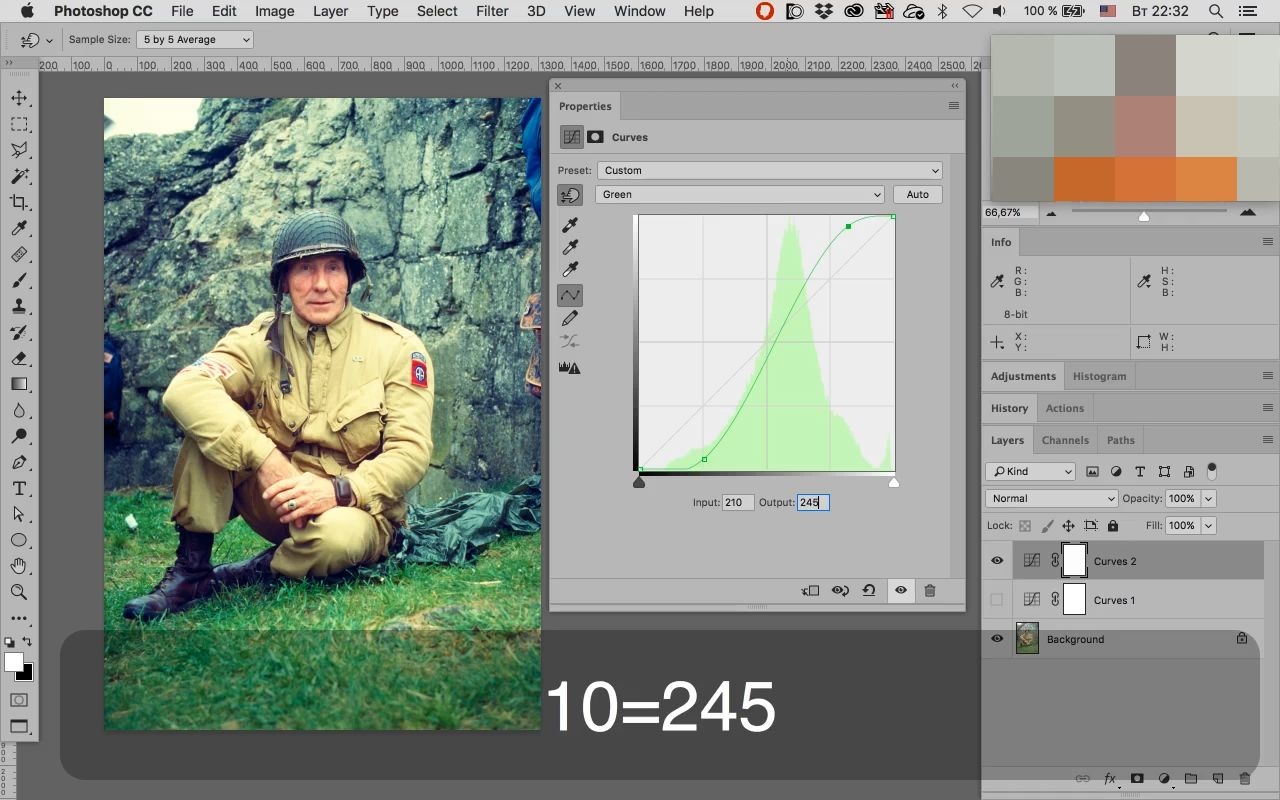Image resolution: width=1280 pixels, height=800 pixels.
Task: Add a layer mask in Layers panel
Action: click(1137, 779)
